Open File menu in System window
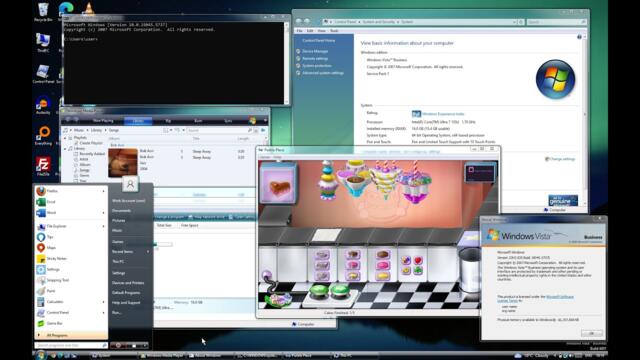Screen dimensions: 640x360 (299, 31)
